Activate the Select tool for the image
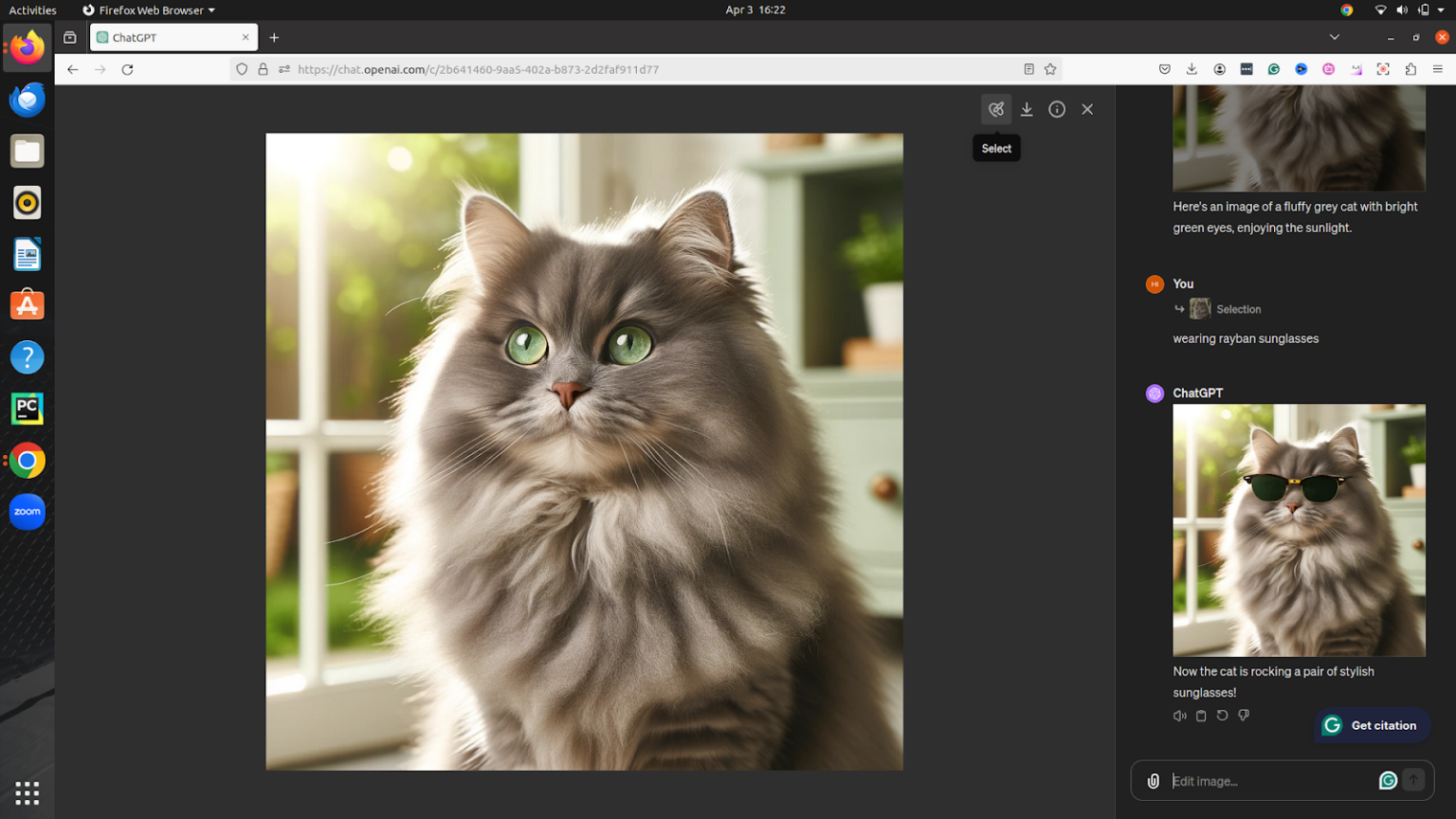Viewport: 1456px width, 819px height. point(995,108)
